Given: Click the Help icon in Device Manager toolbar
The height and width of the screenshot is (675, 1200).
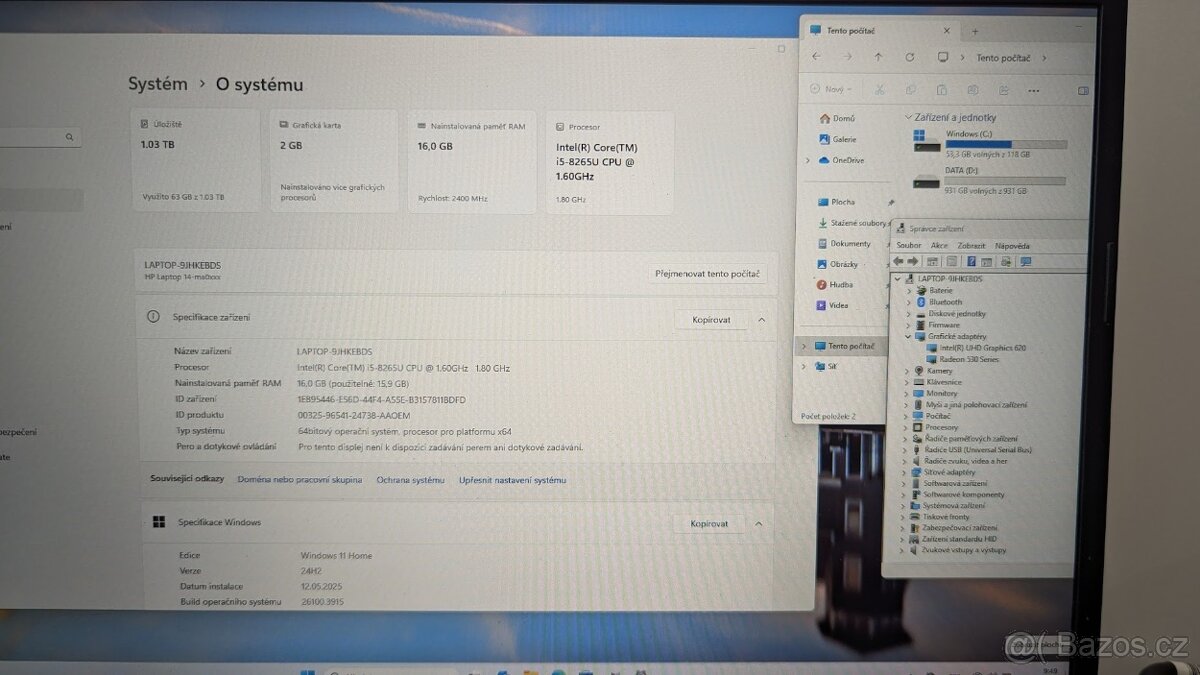Looking at the screenshot, I should 971,262.
